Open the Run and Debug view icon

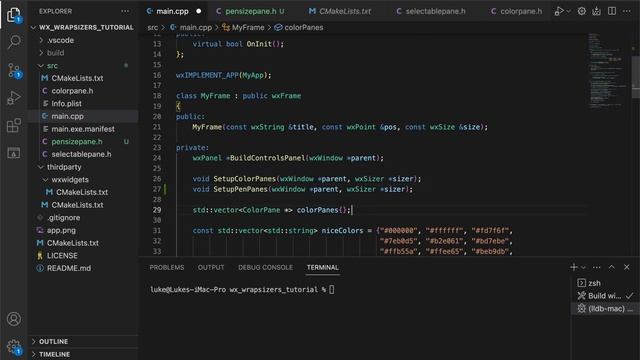[14, 98]
